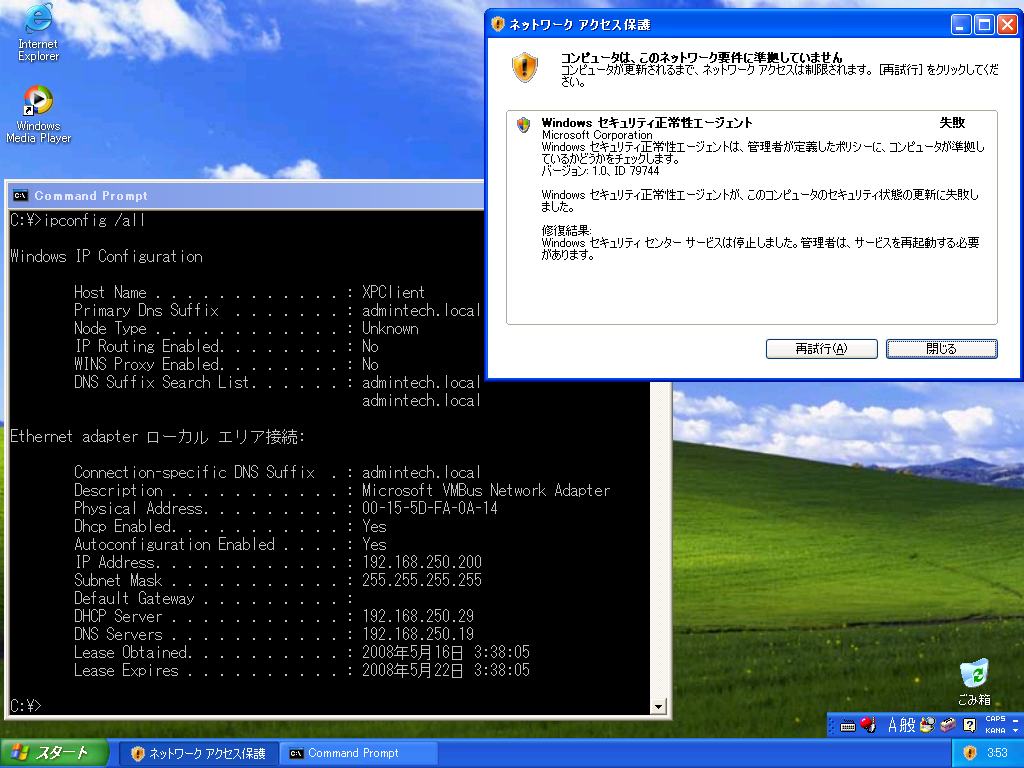1024x768 pixels.
Task: Click the 'Microsoft Corporation' text in dialog
Action: [x=597, y=135]
